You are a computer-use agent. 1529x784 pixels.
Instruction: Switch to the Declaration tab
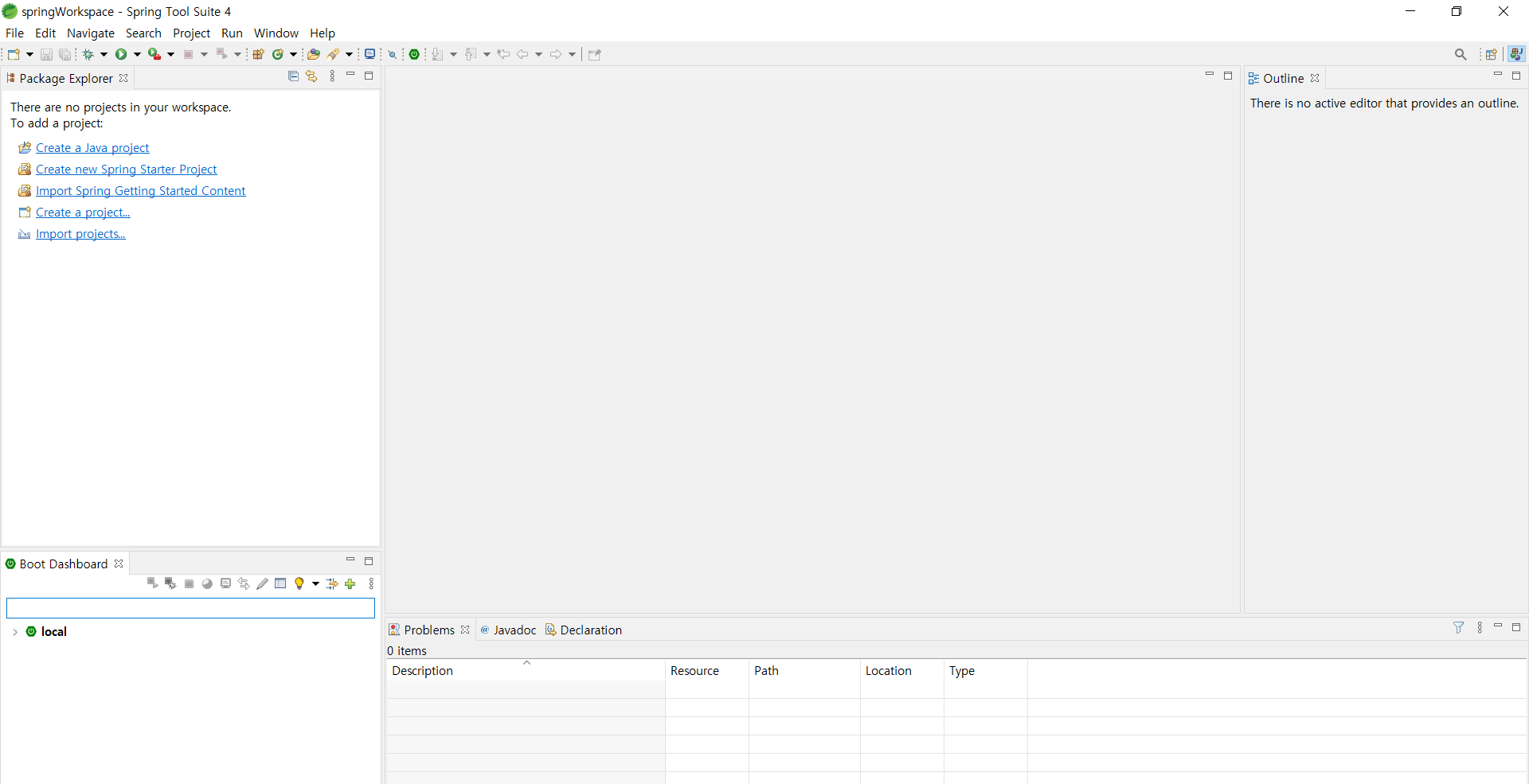584,630
